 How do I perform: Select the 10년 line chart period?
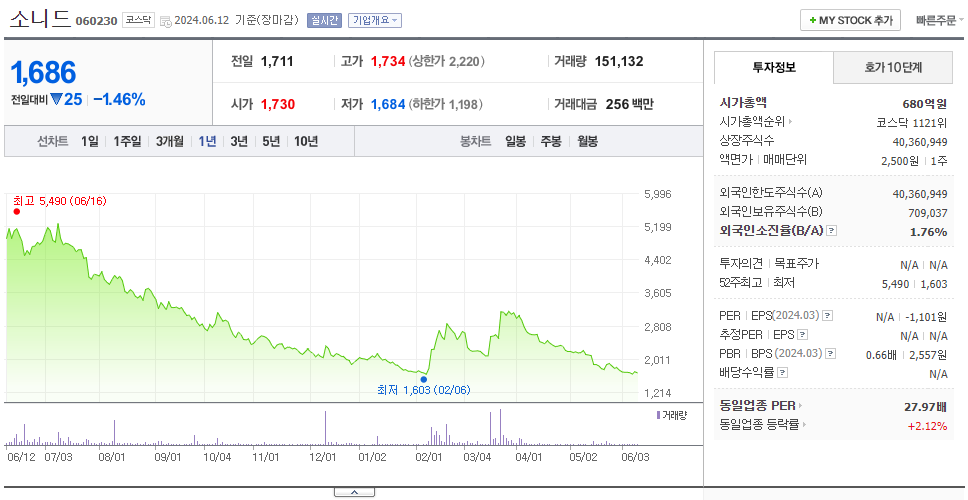(306, 141)
